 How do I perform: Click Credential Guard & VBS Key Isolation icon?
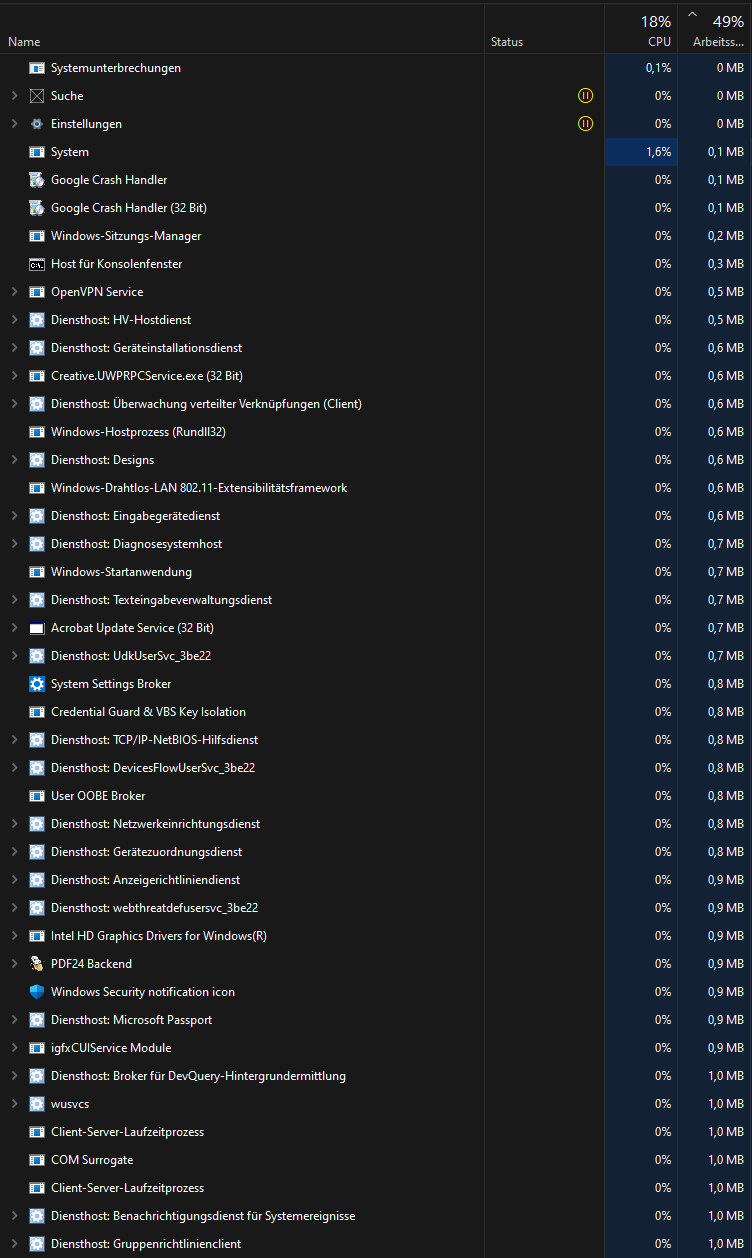37,712
